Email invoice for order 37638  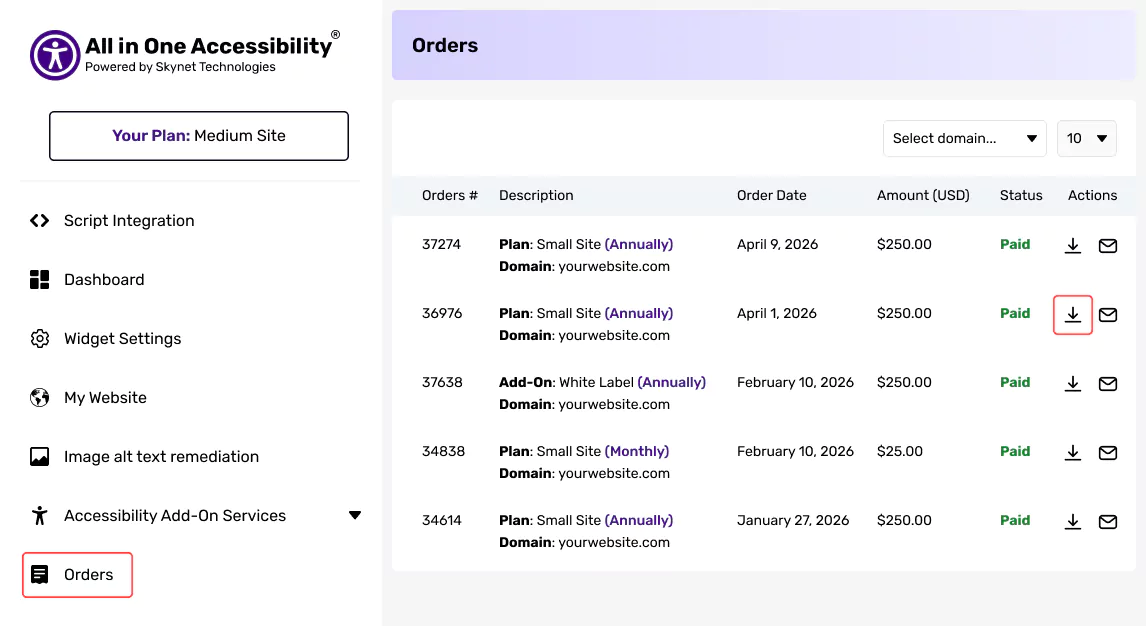1107,383
